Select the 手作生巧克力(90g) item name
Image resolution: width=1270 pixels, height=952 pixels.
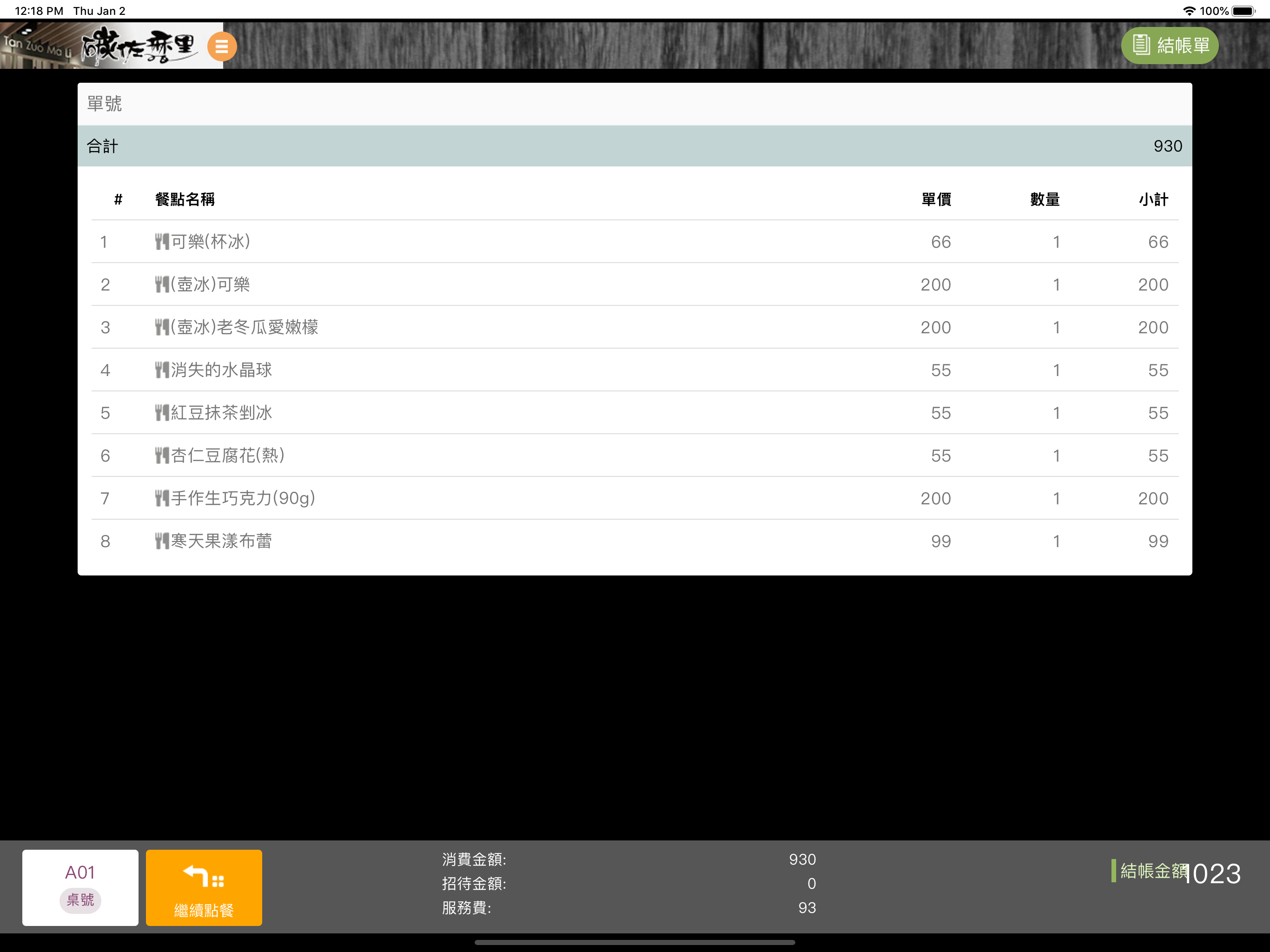(244, 498)
